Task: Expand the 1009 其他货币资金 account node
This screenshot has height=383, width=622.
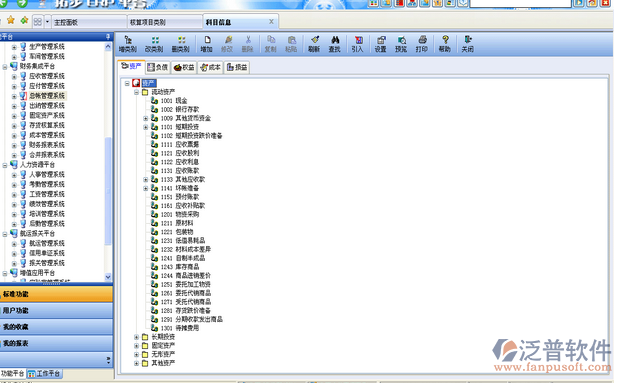Action: point(146,118)
